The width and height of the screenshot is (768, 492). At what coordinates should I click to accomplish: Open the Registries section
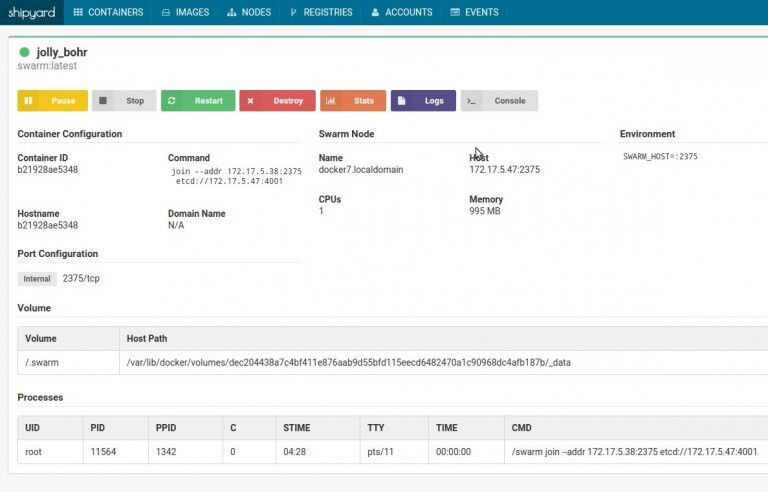321,12
